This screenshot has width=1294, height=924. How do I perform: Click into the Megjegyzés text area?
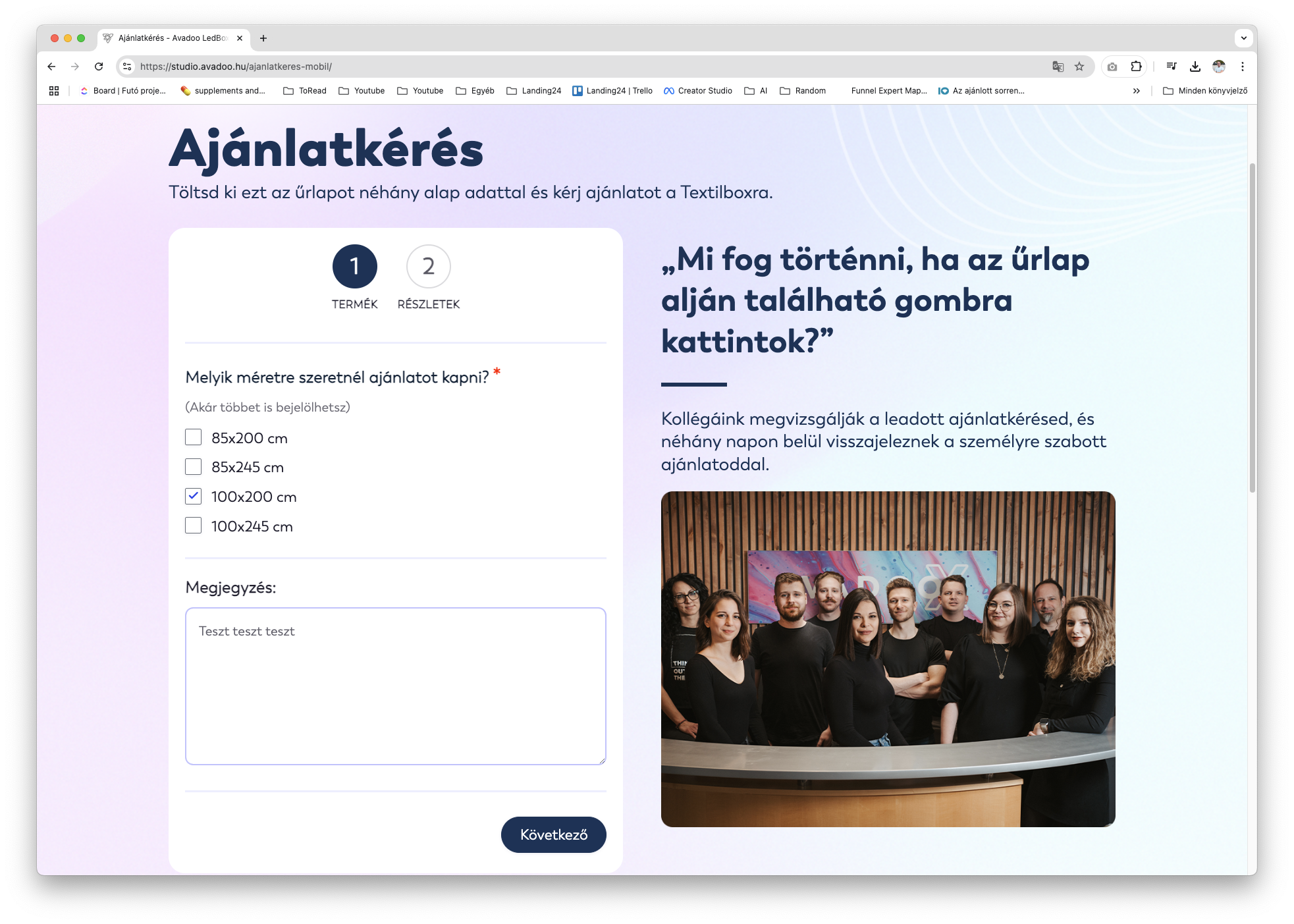click(x=394, y=685)
